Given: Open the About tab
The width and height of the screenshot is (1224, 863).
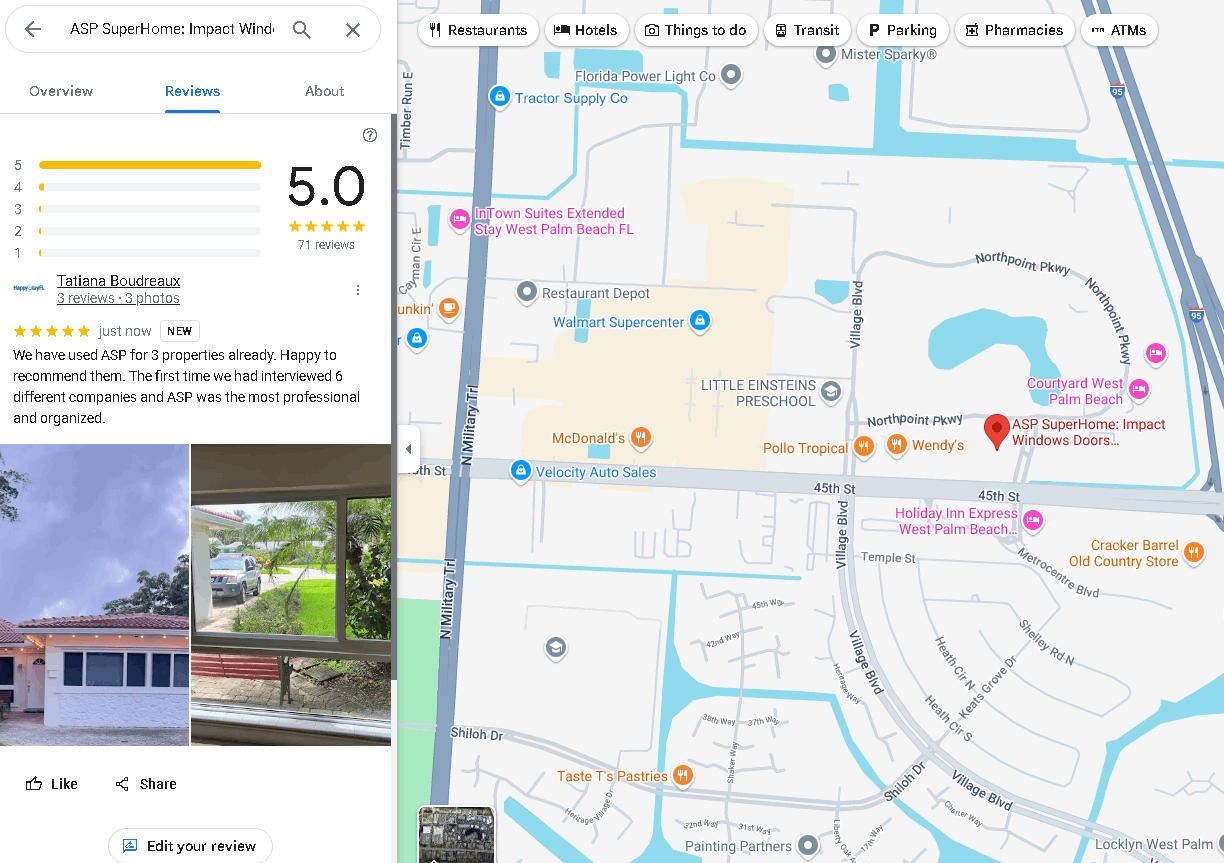Looking at the screenshot, I should (x=325, y=91).
